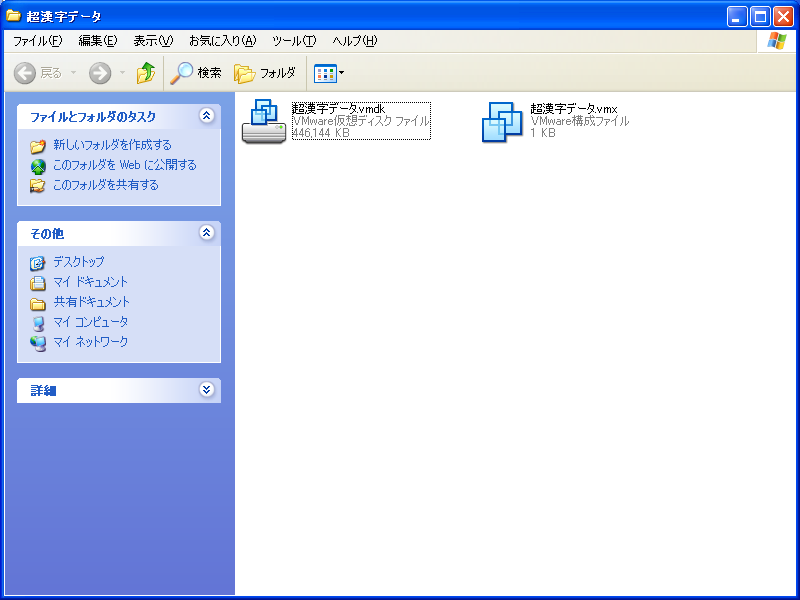This screenshot has height=600, width=800.
Task: Expand the 詳細 details panel
Action: tap(207, 390)
